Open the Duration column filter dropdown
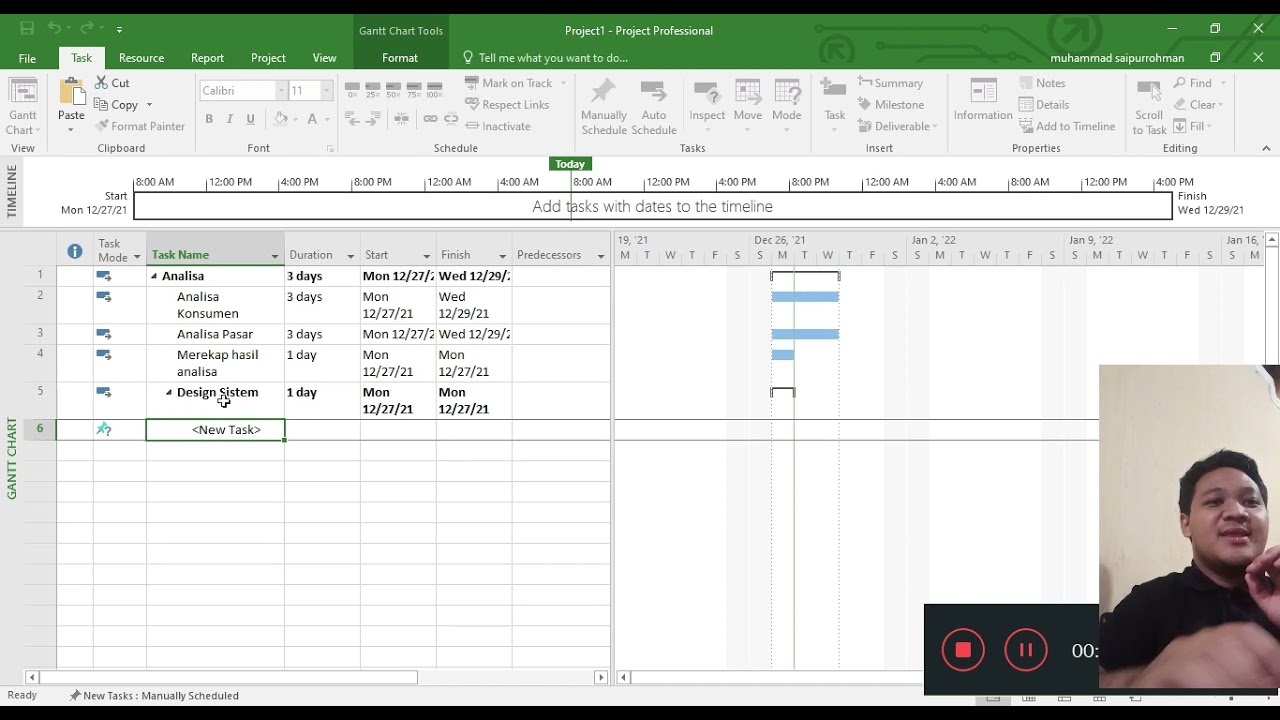 coord(350,256)
